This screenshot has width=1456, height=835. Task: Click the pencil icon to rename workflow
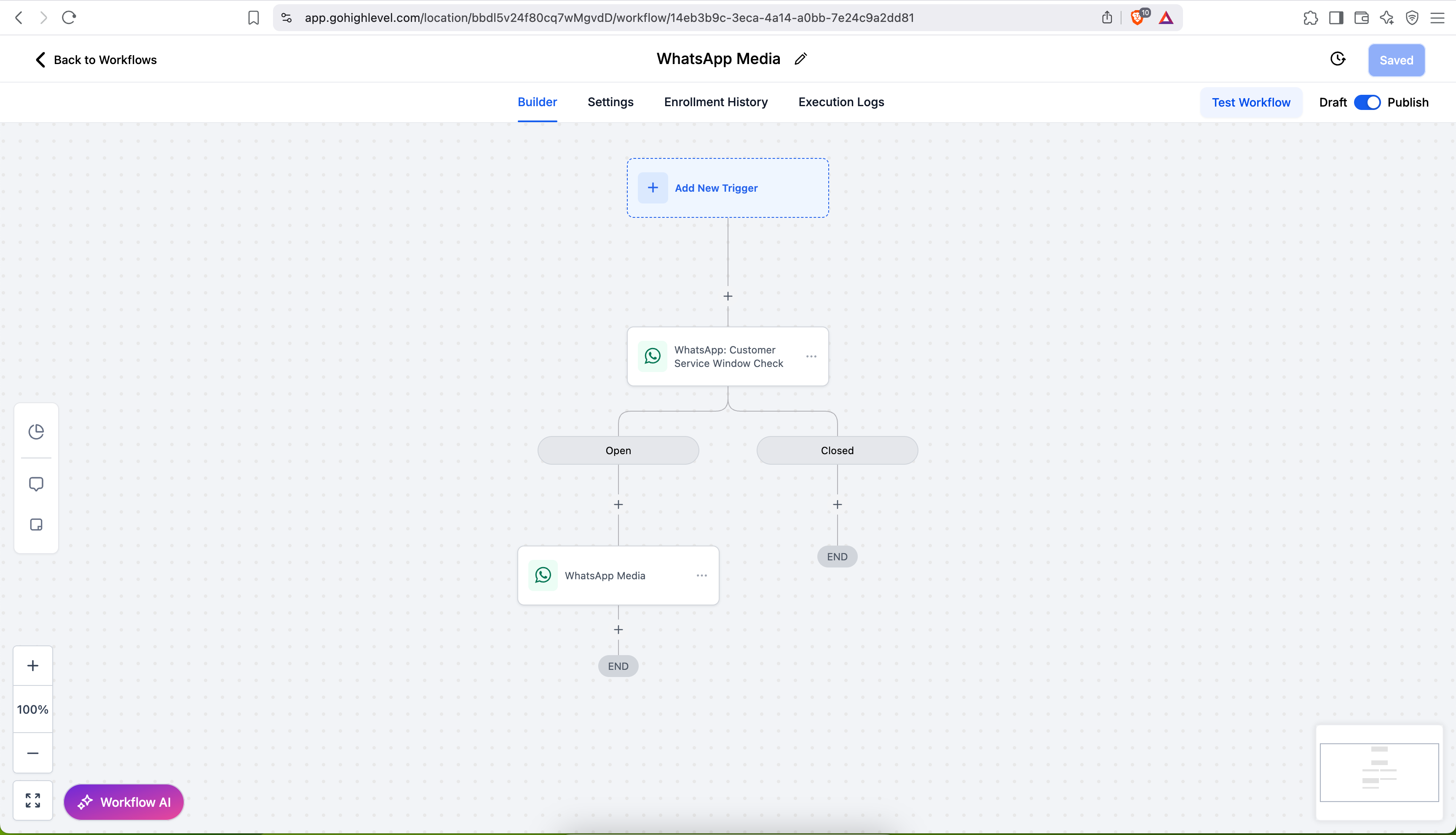pos(800,59)
